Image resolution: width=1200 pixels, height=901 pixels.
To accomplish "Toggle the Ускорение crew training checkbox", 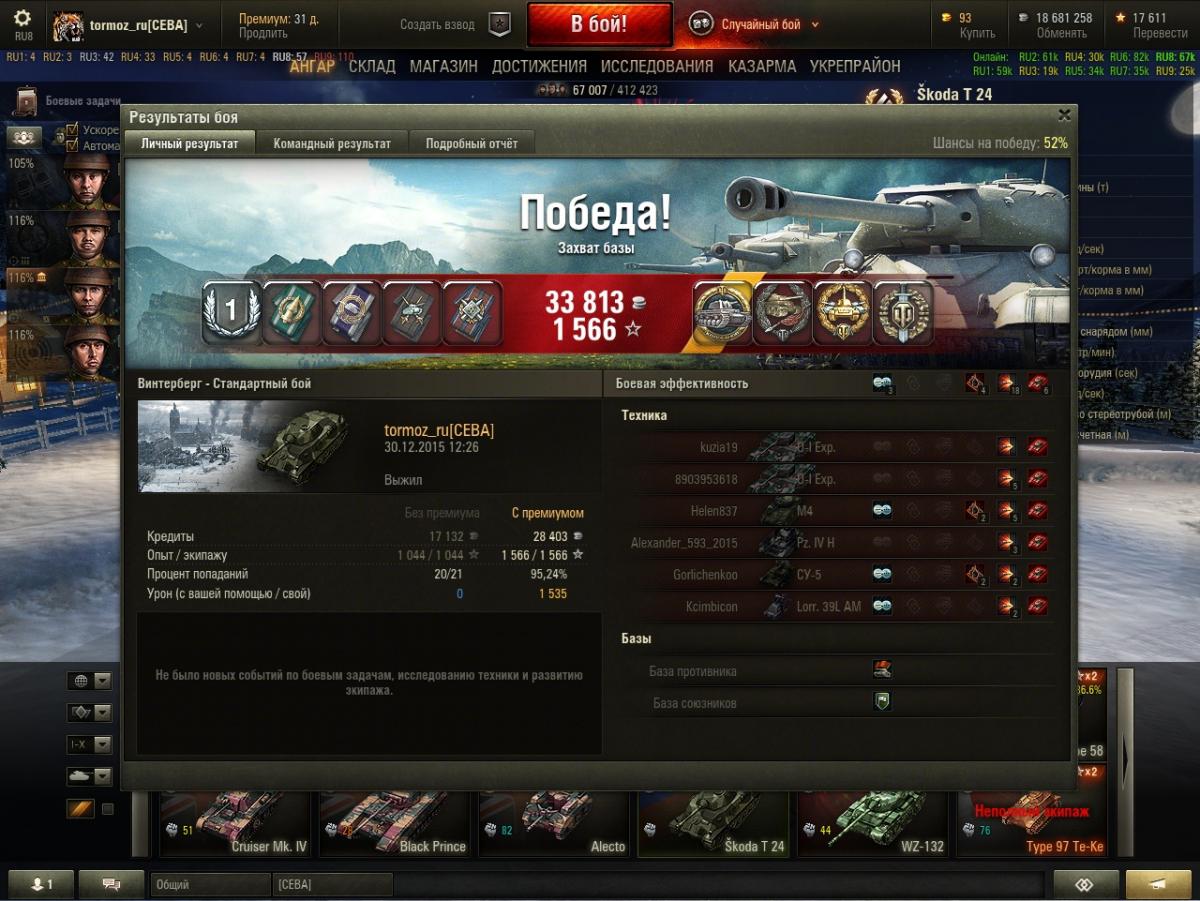I will click(x=72, y=130).
